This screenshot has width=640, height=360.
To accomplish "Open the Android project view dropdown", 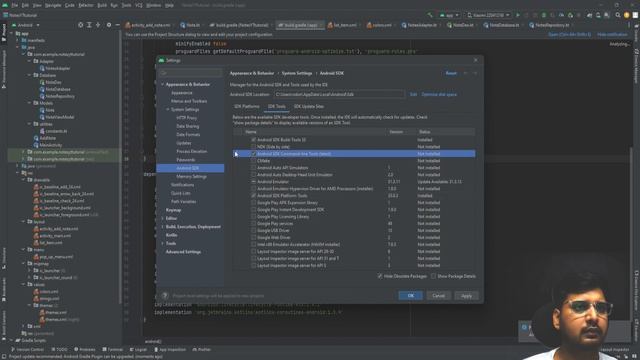I will pos(26,25).
